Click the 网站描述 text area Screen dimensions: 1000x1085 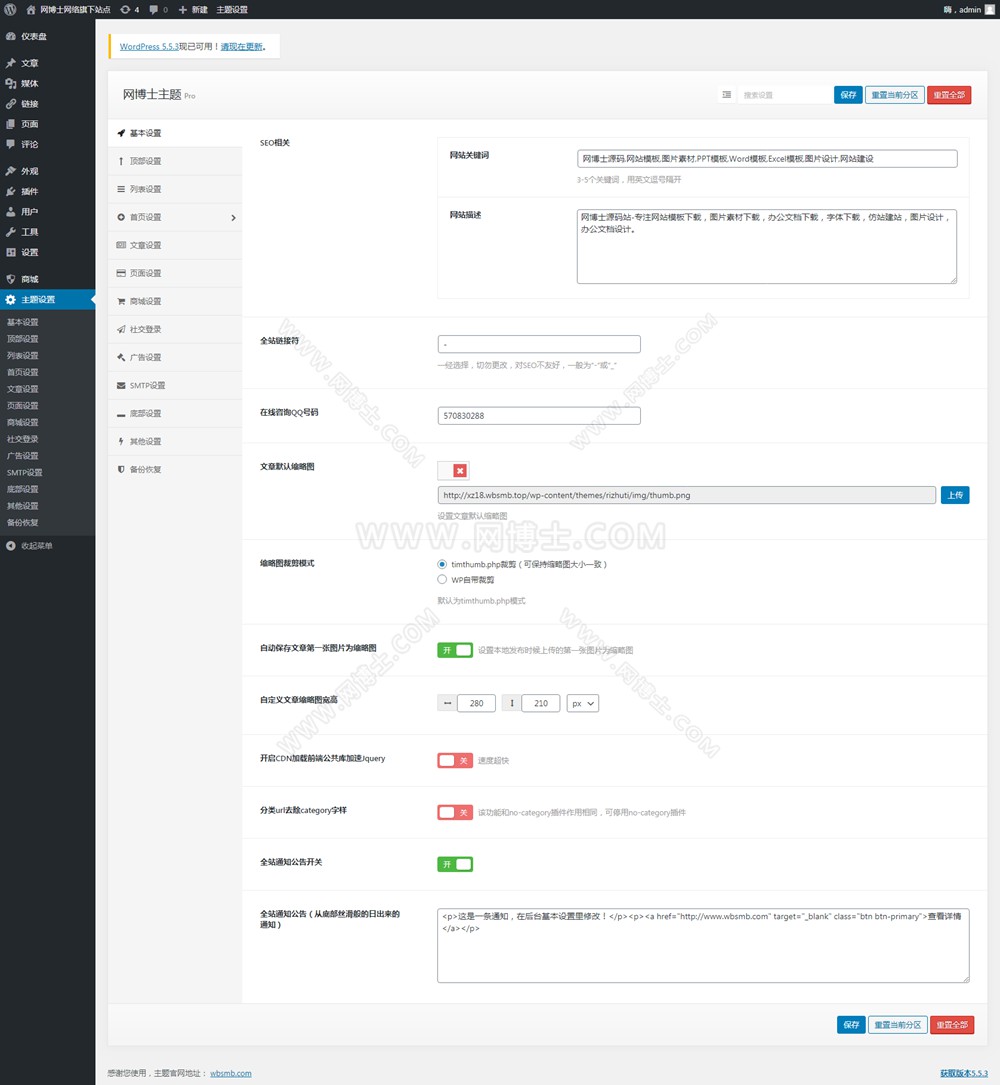[767, 246]
